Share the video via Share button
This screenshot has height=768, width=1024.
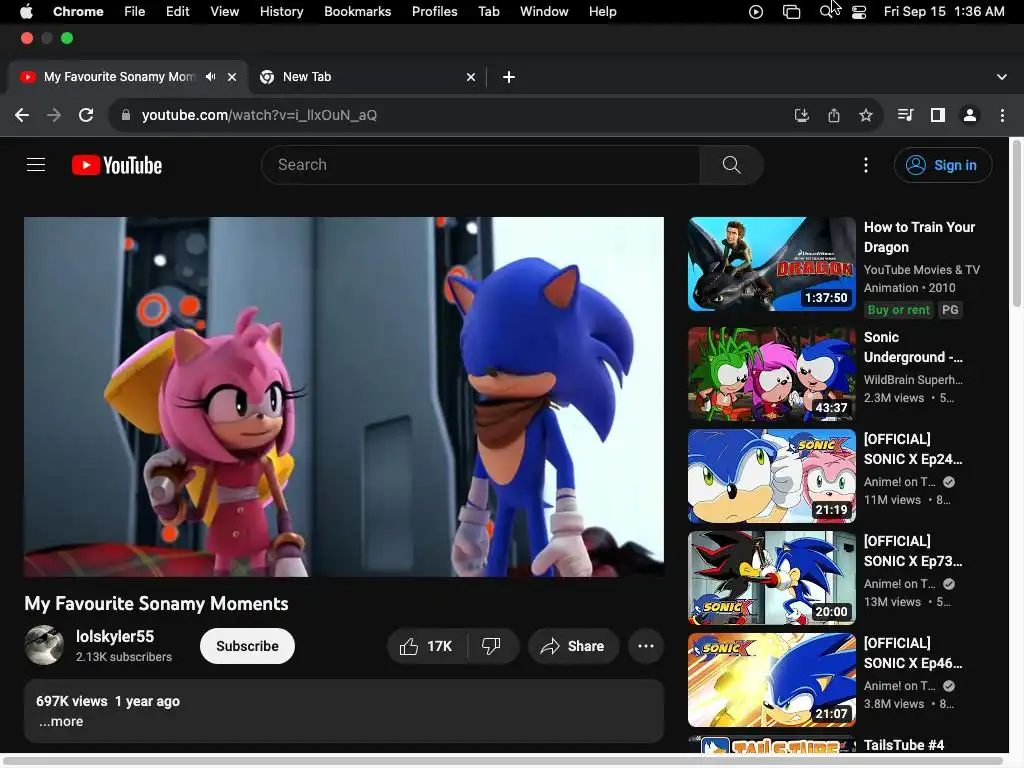[x=573, y=646]
